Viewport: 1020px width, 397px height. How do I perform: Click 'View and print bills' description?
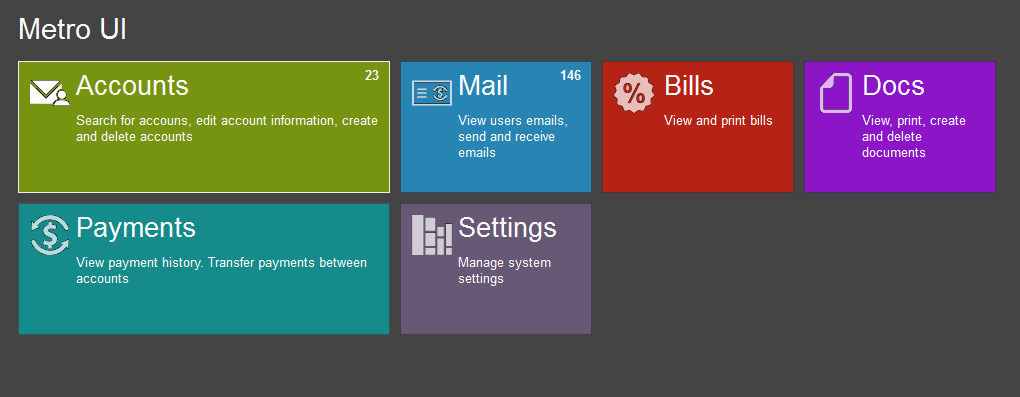point(718,120)
